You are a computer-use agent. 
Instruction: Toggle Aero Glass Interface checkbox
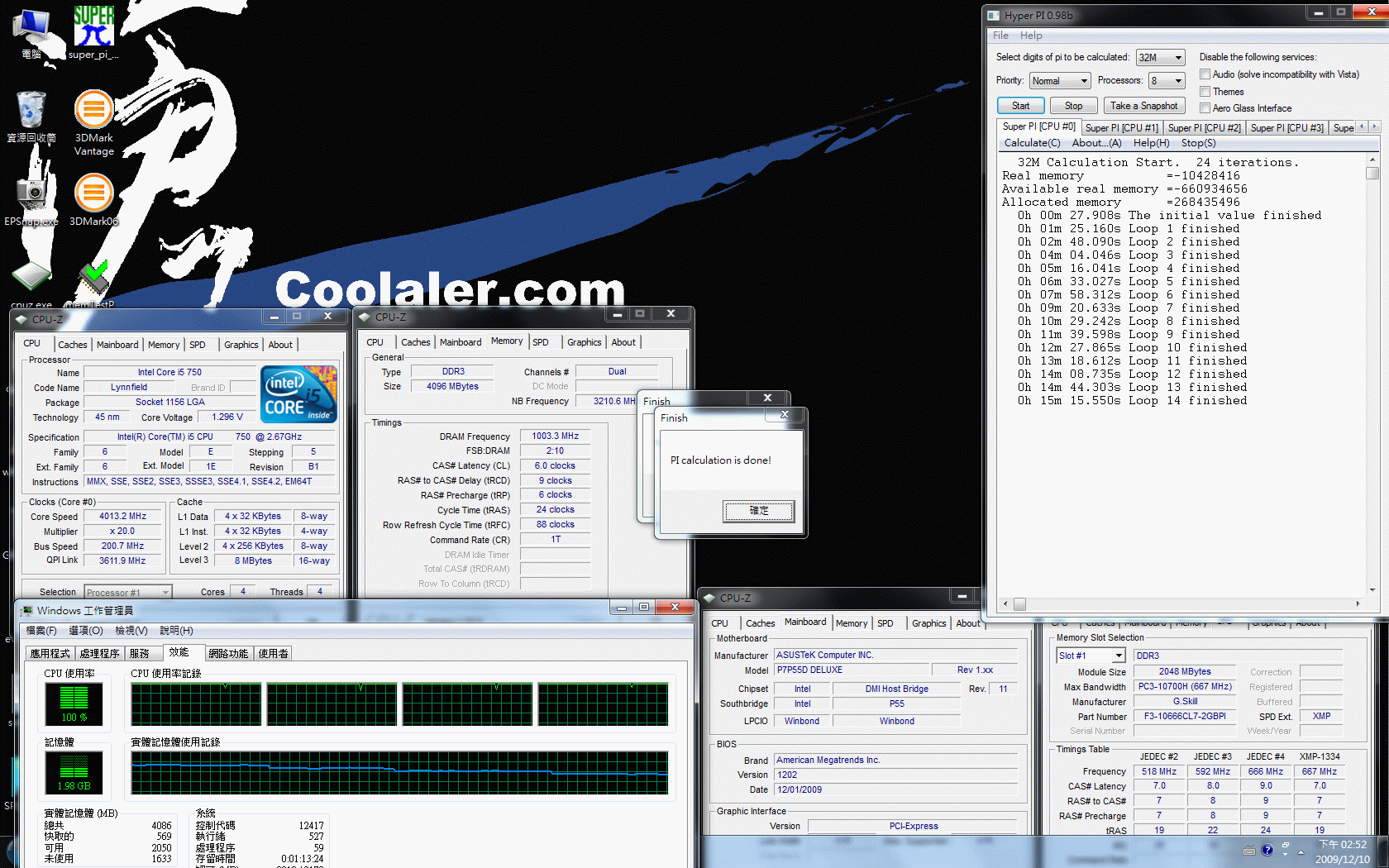[1205, 108]
